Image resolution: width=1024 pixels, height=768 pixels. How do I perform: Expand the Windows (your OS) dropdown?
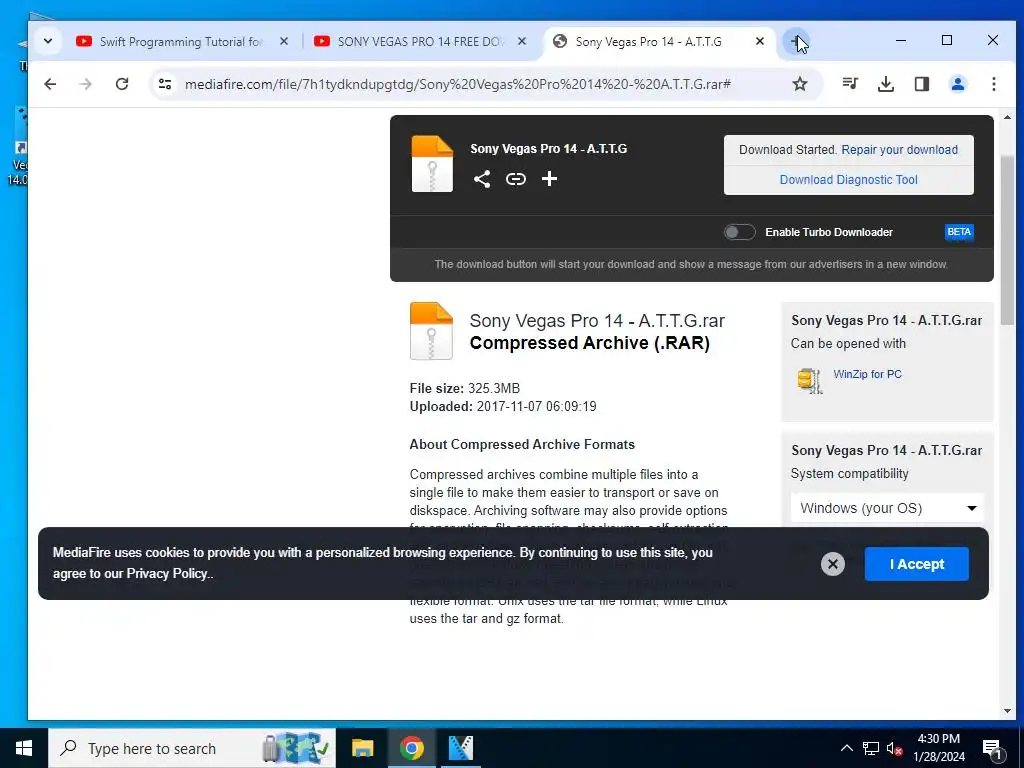click(x=887, y=508)
